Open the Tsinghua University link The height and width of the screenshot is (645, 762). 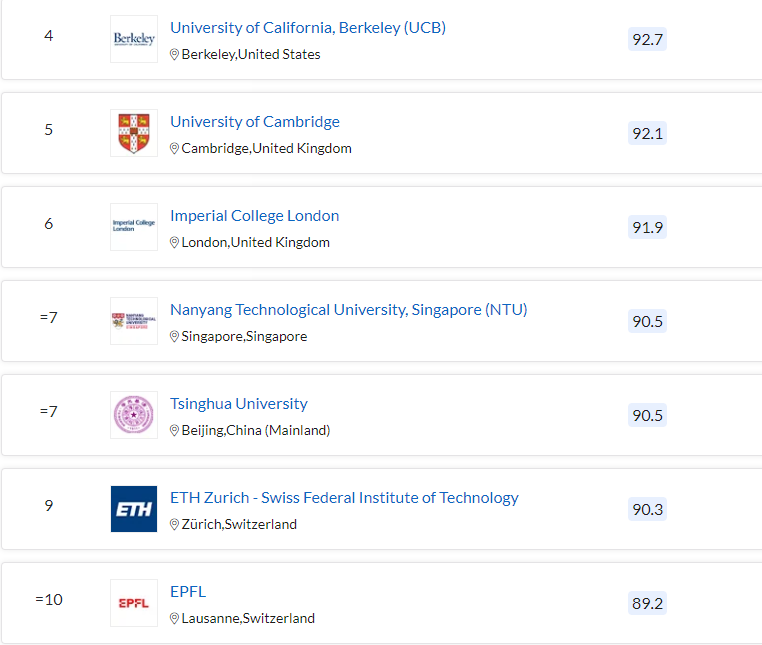239,404
